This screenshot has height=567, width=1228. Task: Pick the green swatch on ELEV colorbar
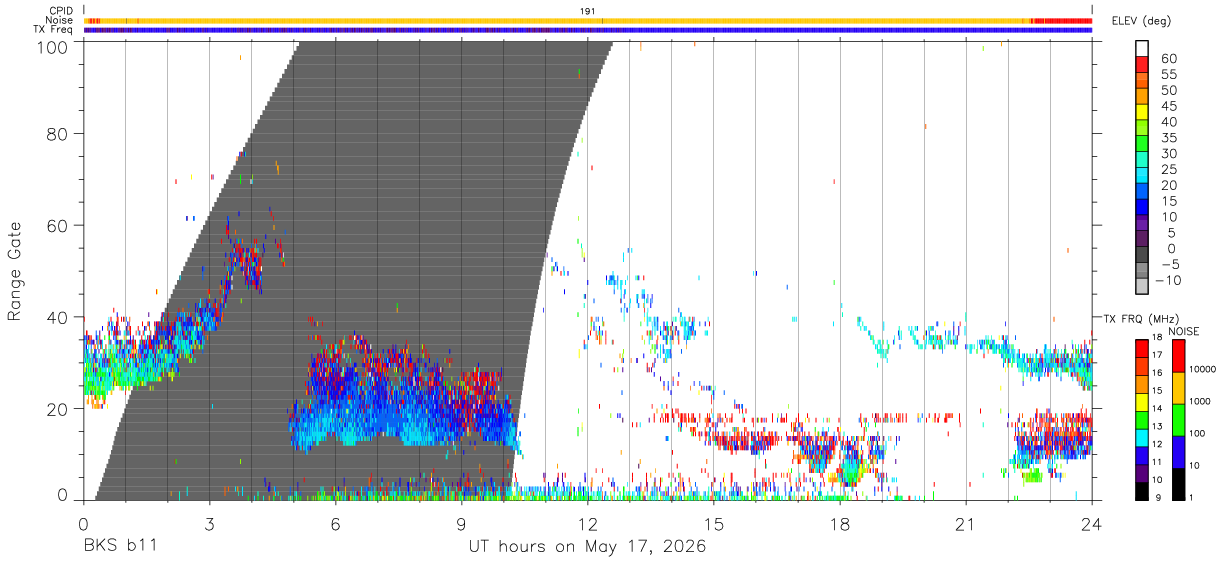1142,144
